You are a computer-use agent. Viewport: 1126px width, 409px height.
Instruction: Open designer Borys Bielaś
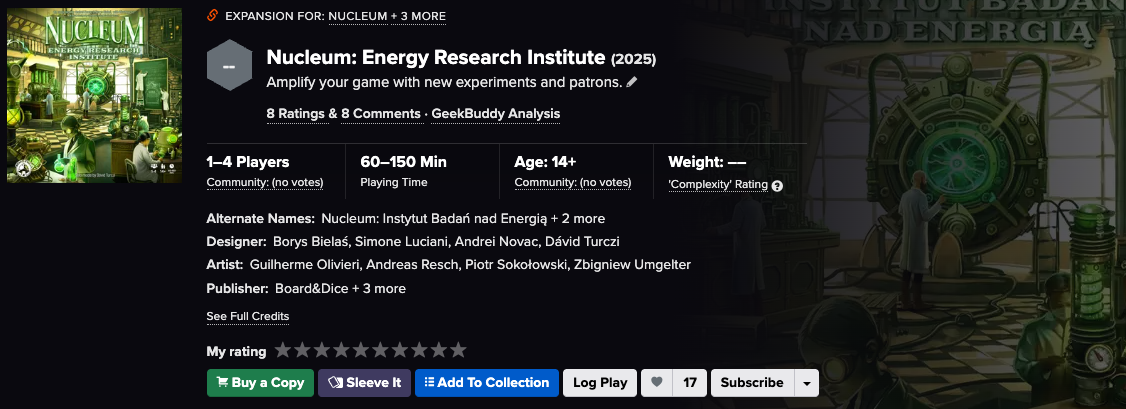(312, 241)
